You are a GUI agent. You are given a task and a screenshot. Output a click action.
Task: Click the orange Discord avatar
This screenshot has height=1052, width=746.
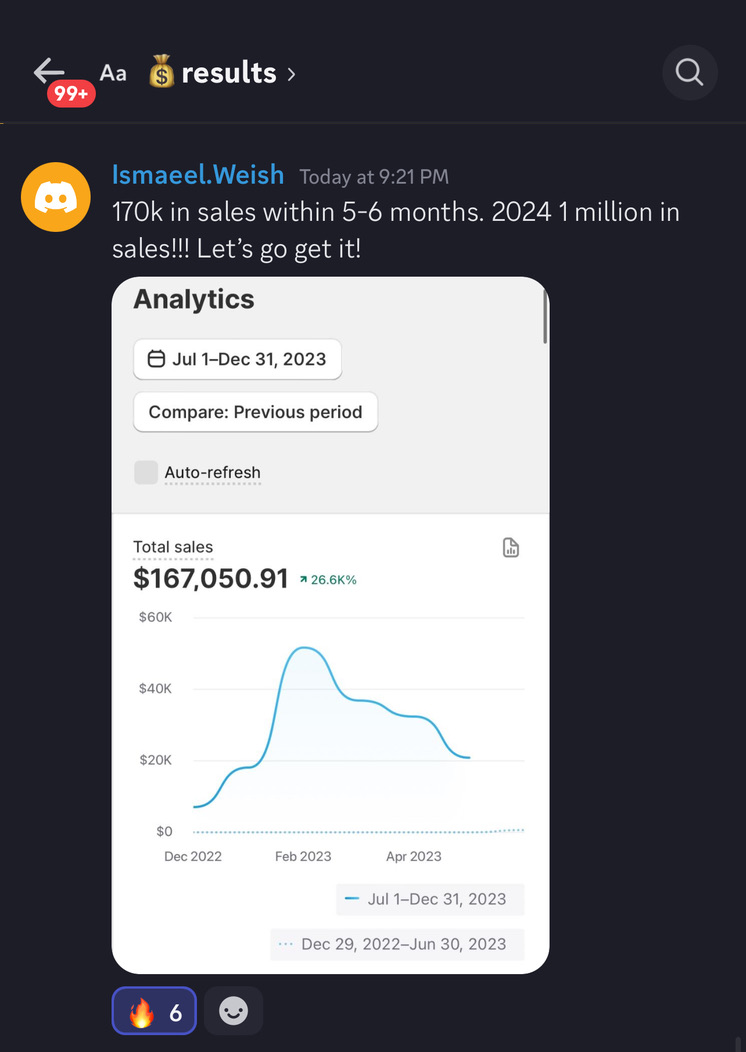pos(56,197)
